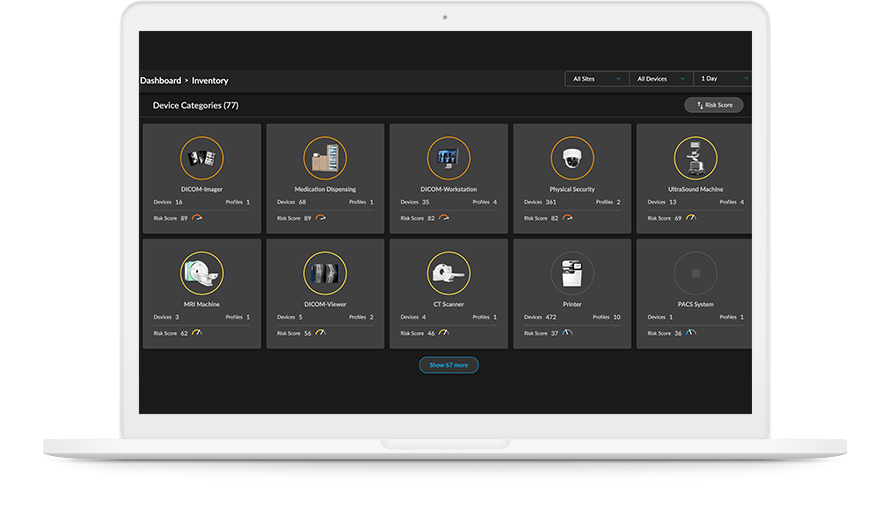
Task: Click the Printer risk score gauge
Action: [567, 333]
